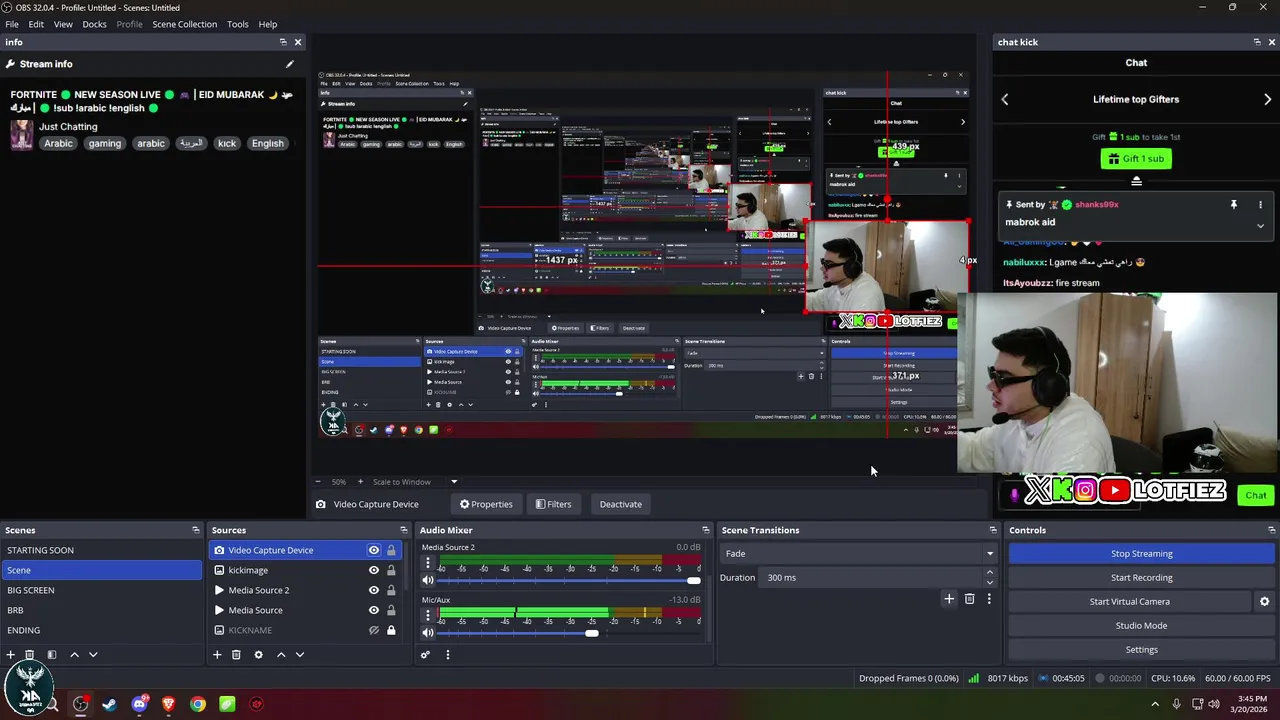Viewport: 1280px width, 720px height.
Task: Expand pinned message chevron
Action: tap(1260, 226)
